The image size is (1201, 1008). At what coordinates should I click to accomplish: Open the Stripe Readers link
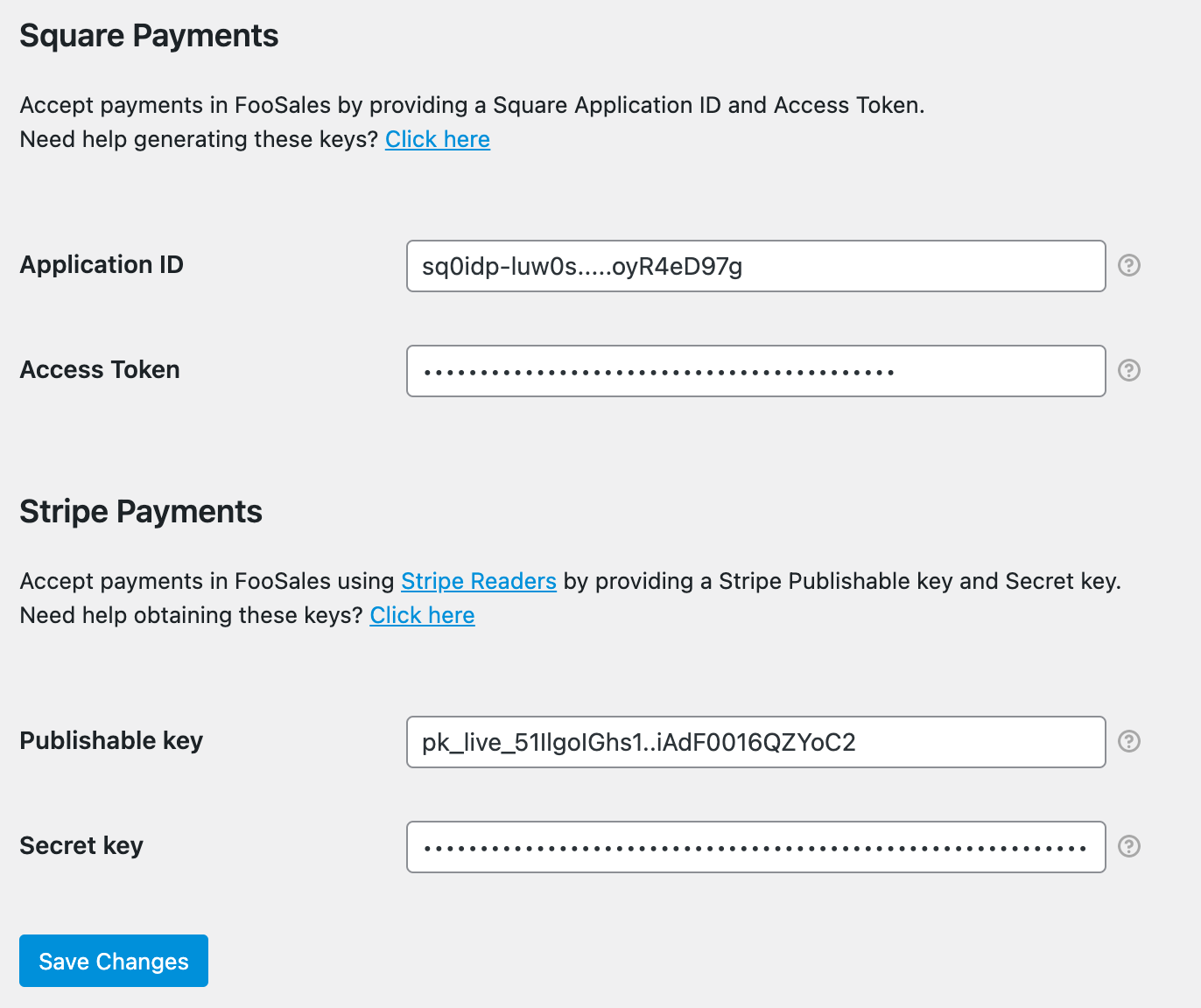[478, 581]
